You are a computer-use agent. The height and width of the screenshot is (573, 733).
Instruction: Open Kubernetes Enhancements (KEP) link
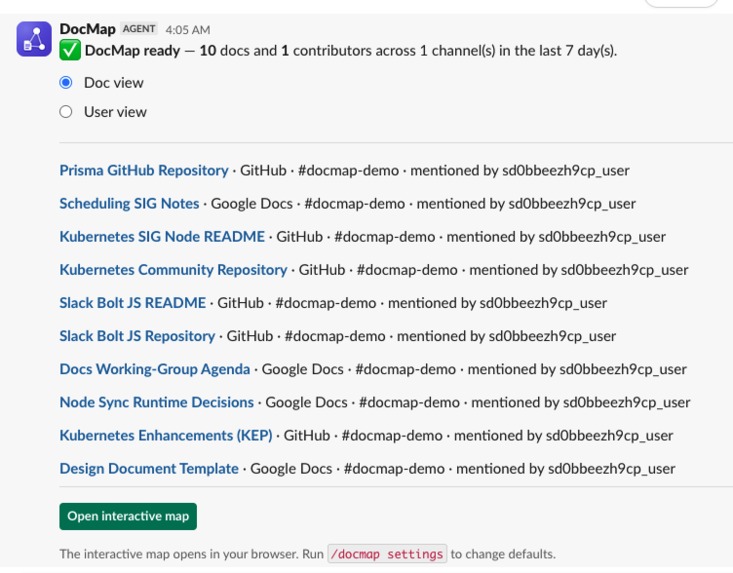(x=165, y=436)
